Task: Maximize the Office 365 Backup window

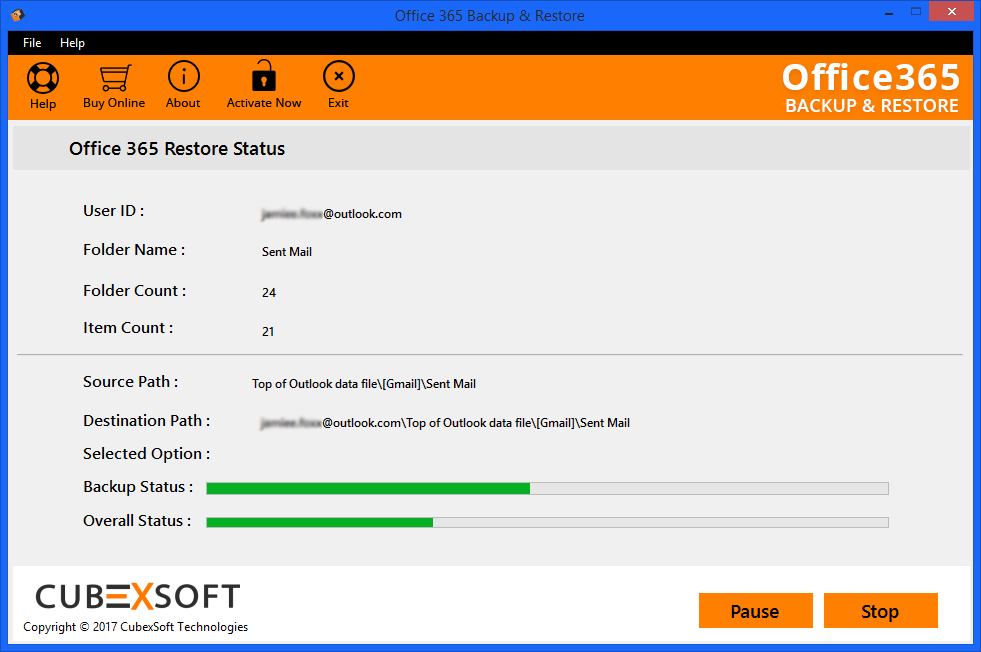Action: (x=916, y=12)
